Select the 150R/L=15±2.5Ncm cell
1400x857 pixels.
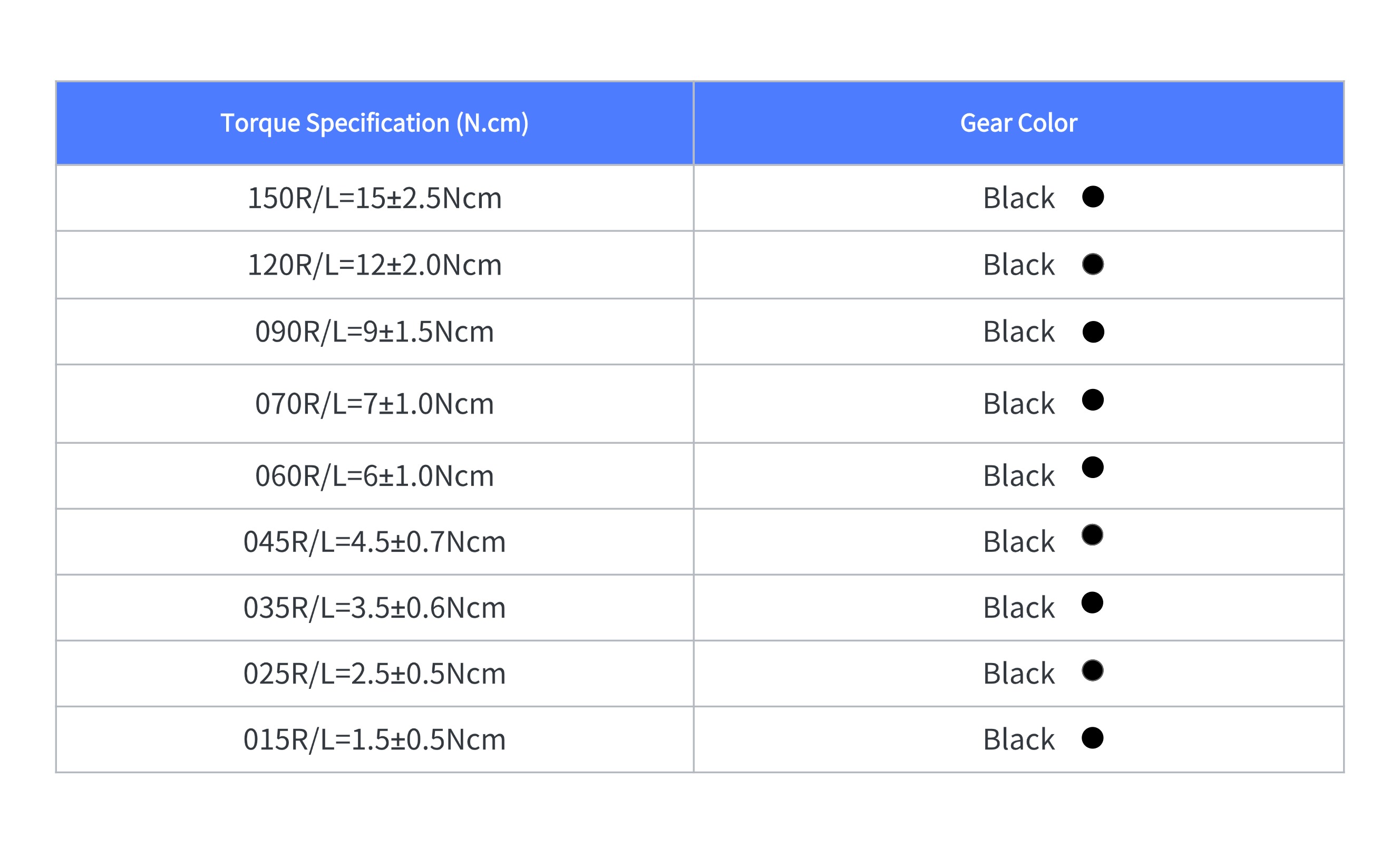pos(374,198)
